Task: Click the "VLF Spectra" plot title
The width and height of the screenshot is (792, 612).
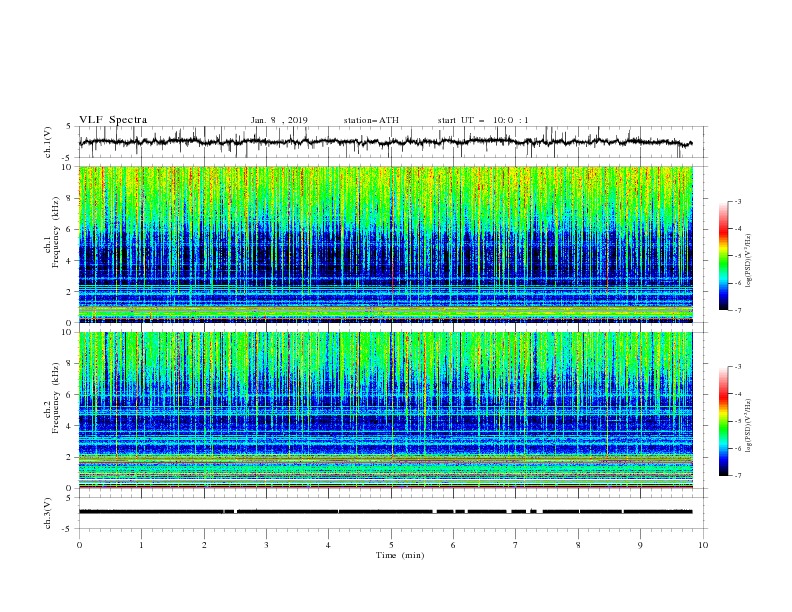Action: click(x=113, y=120)
